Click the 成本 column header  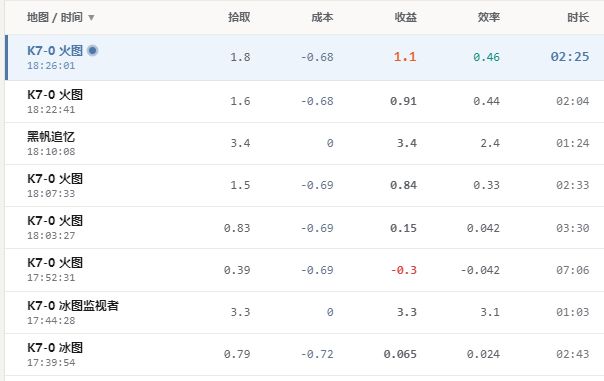click(322, 17)
